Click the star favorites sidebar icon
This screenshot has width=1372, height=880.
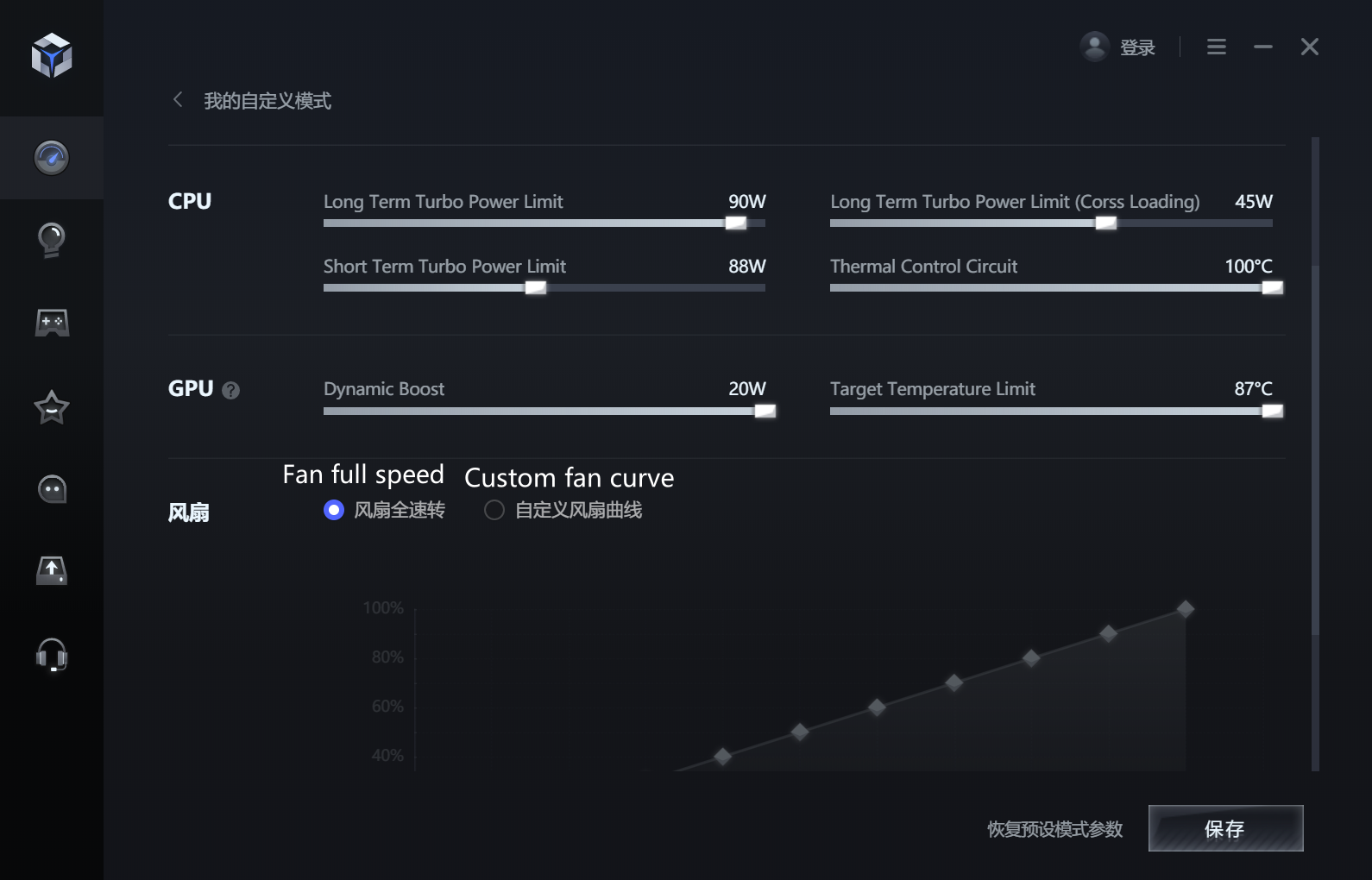pyautogui.click(x=52, y=405)
